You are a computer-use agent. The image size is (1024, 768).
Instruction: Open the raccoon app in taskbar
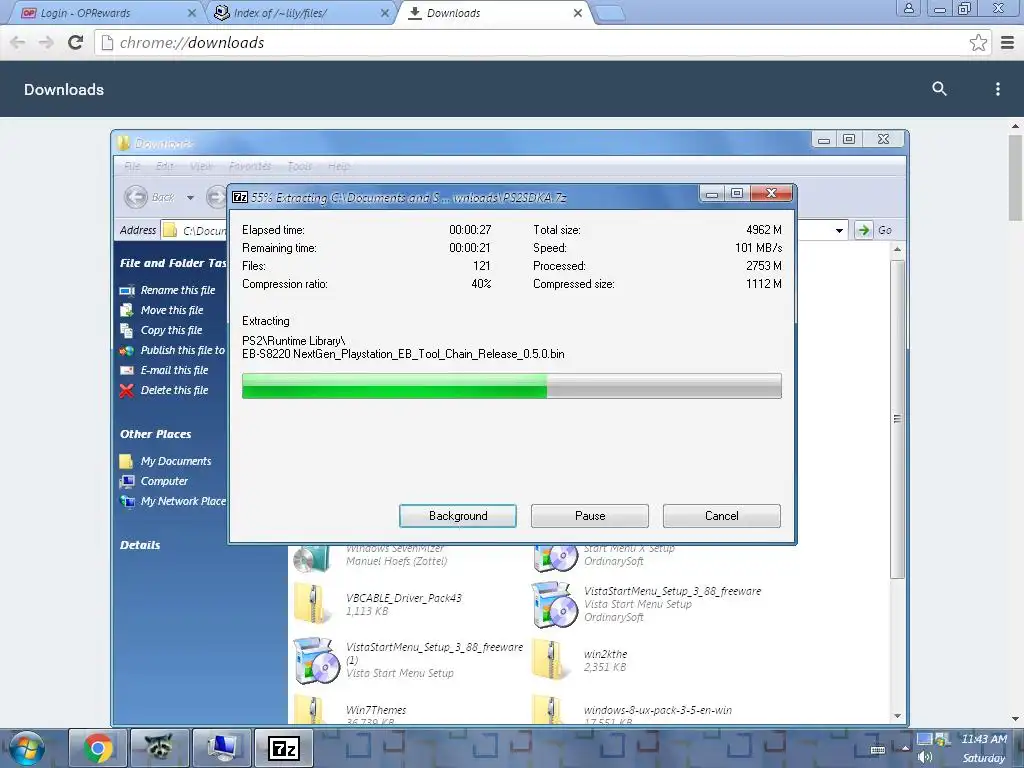click(x=159, y=748)
